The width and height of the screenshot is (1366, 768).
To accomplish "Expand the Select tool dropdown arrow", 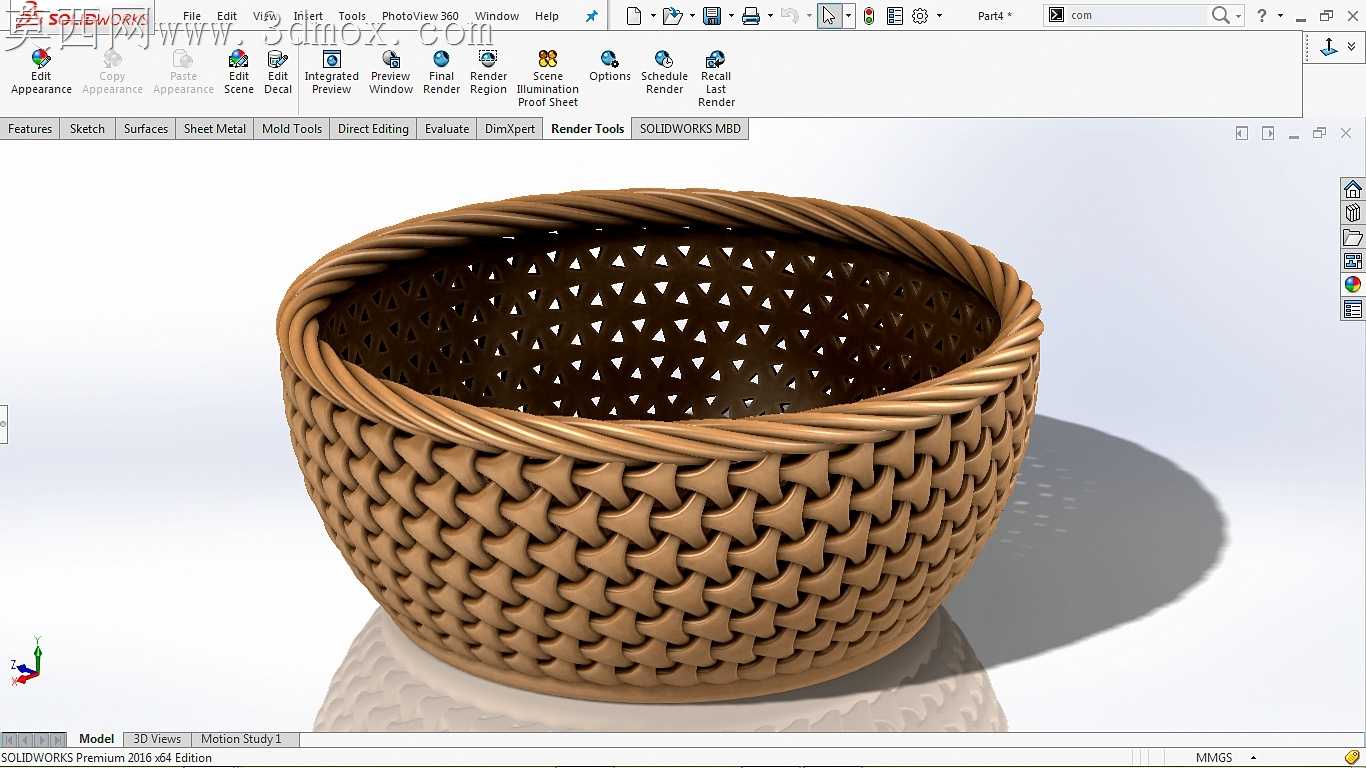I will 848,16.
